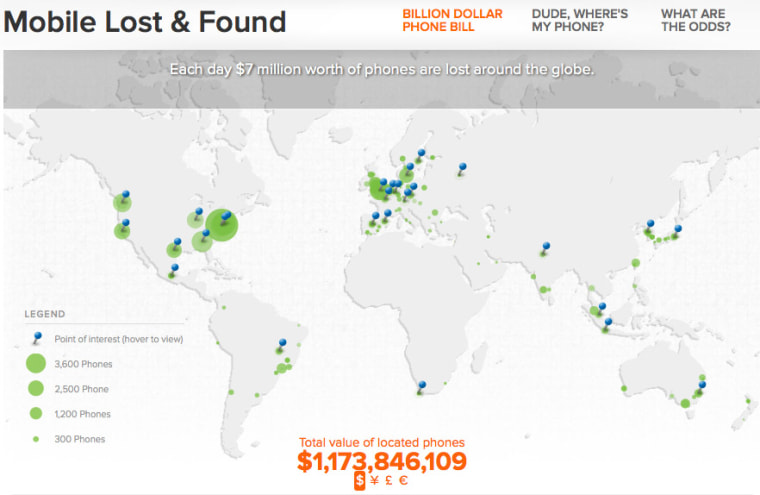
Task: Switch currency to euro symbol
Action: click(x=402, y=481)
